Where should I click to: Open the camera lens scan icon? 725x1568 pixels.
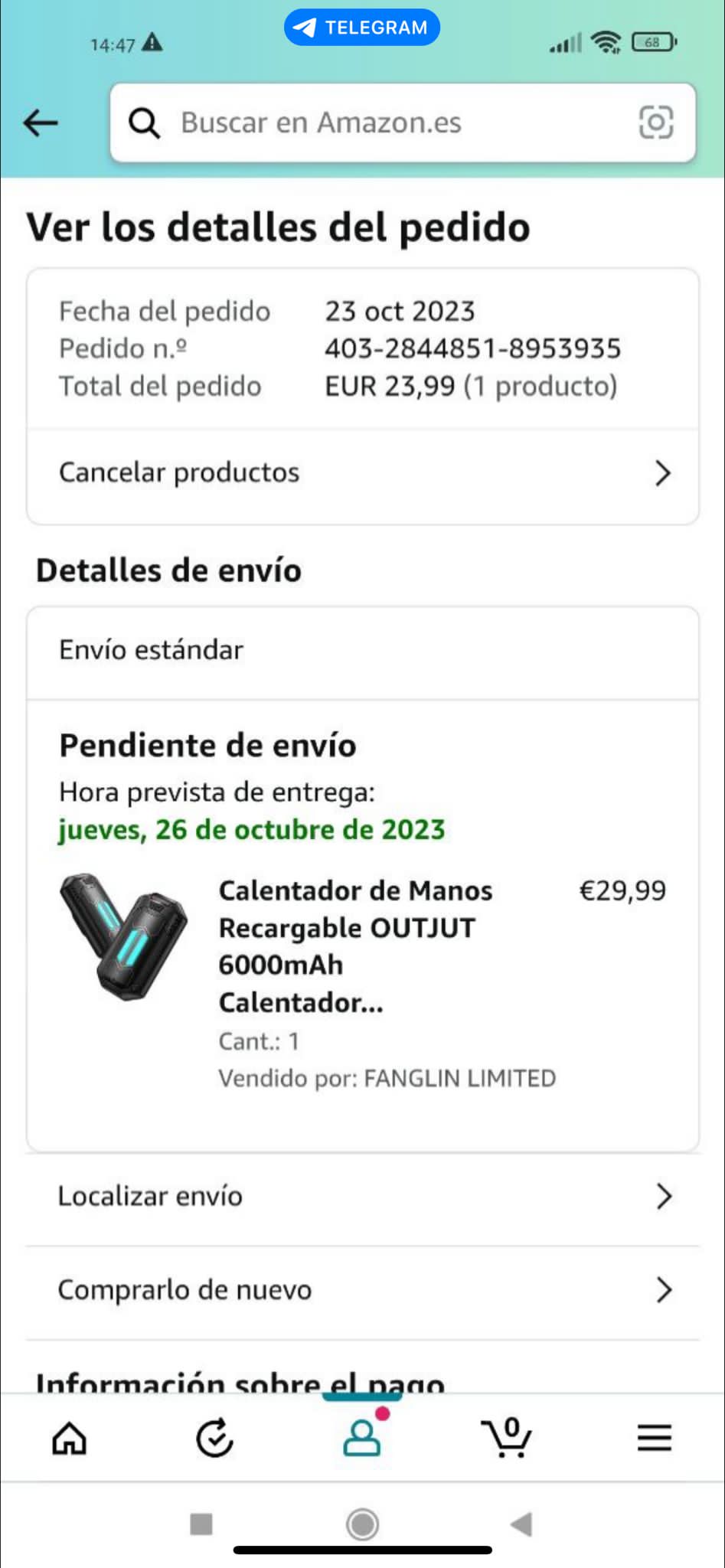656,122
